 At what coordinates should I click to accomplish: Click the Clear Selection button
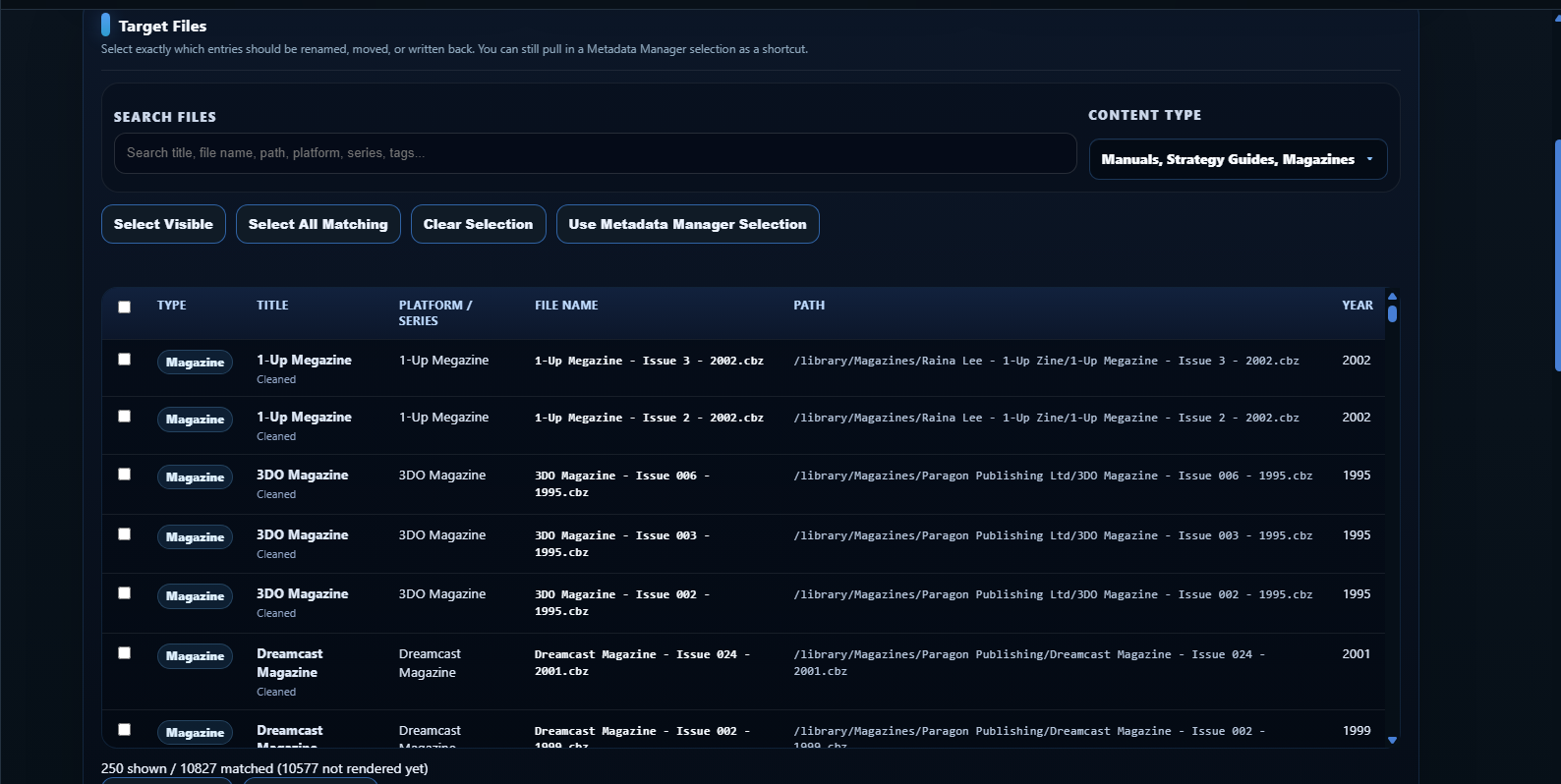click(478, 224)
